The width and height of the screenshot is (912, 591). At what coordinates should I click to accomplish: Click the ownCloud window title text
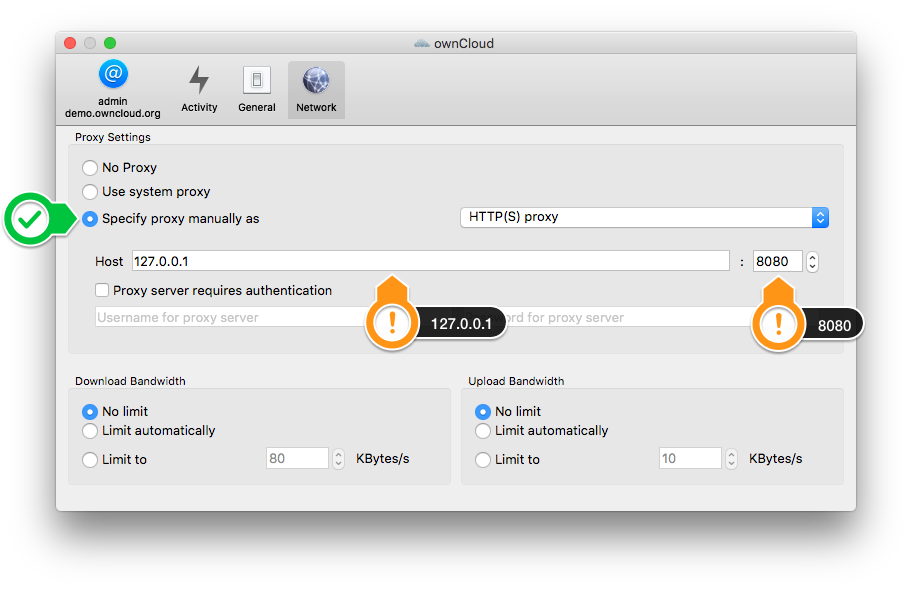[464, 44]
